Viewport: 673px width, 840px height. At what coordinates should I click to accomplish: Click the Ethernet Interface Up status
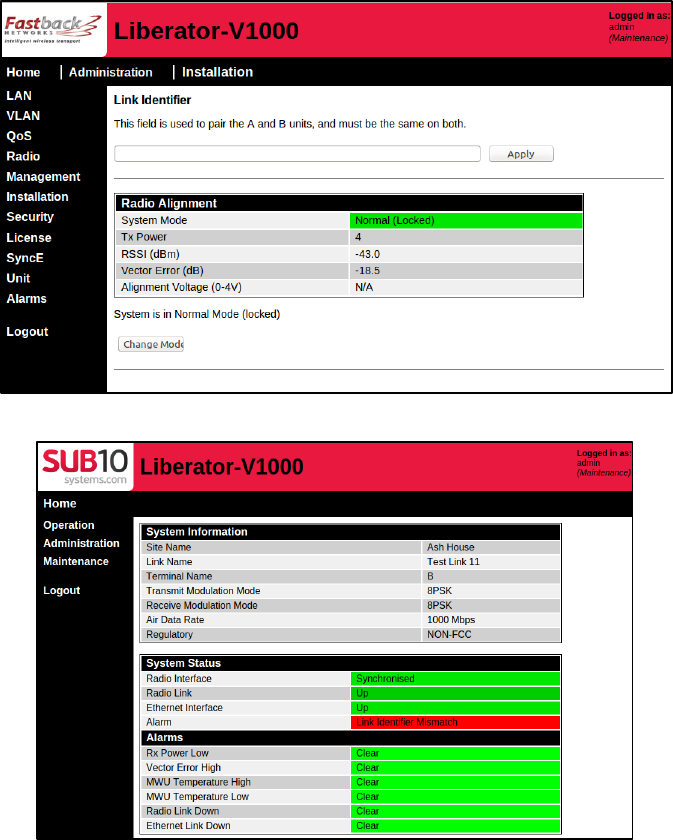[x=455, y=707]
